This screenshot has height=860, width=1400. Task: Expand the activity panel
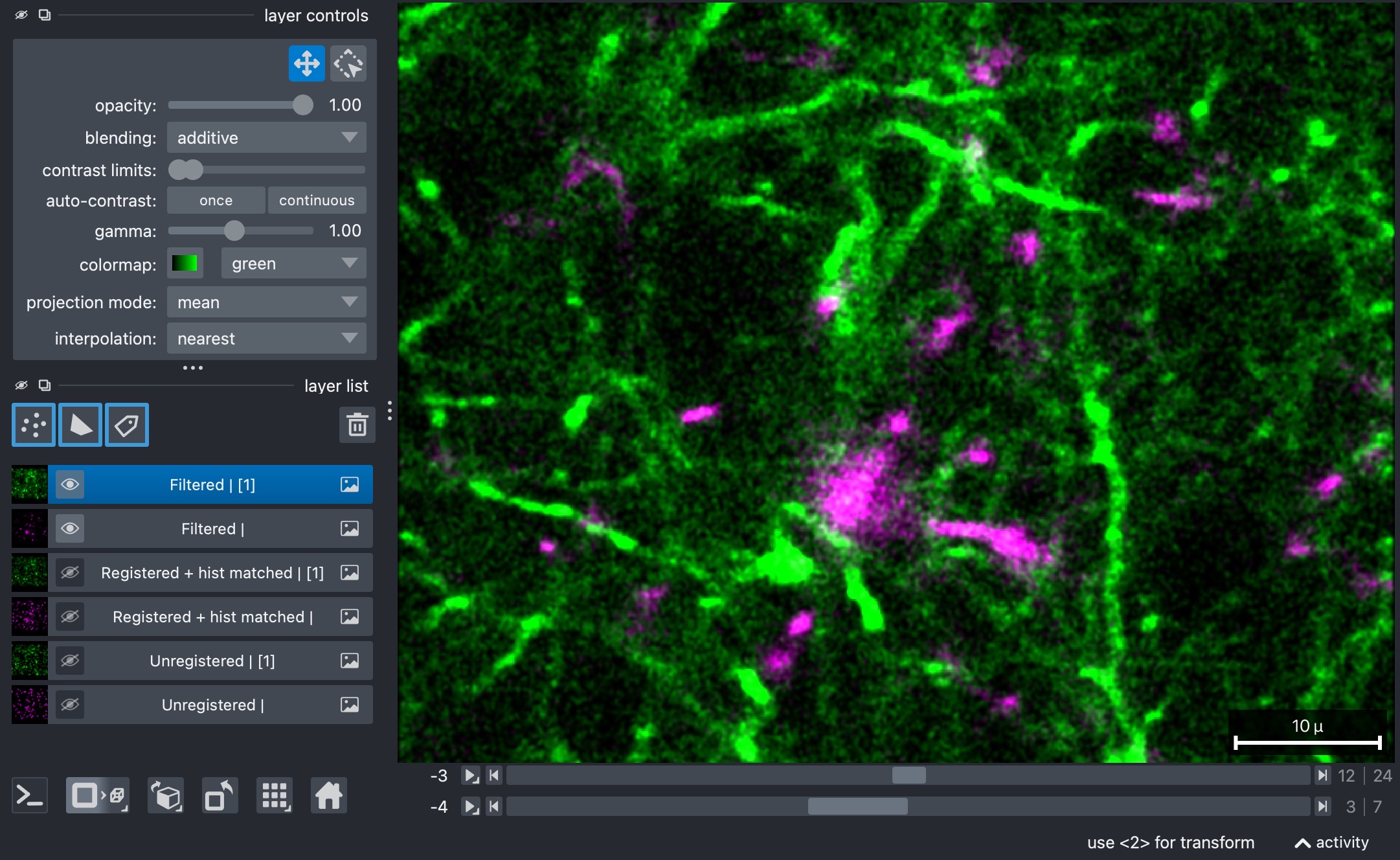(1332, 843)
